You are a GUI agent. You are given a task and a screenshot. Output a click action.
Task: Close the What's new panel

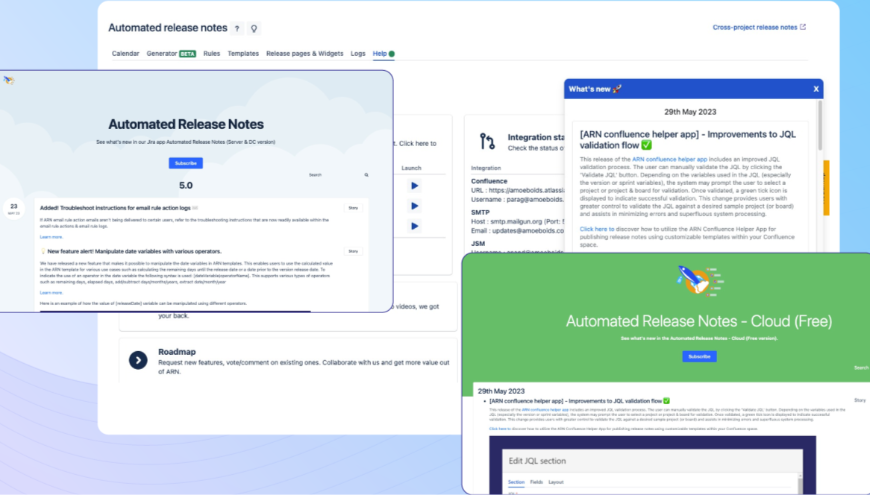click(x=816, y=89)
